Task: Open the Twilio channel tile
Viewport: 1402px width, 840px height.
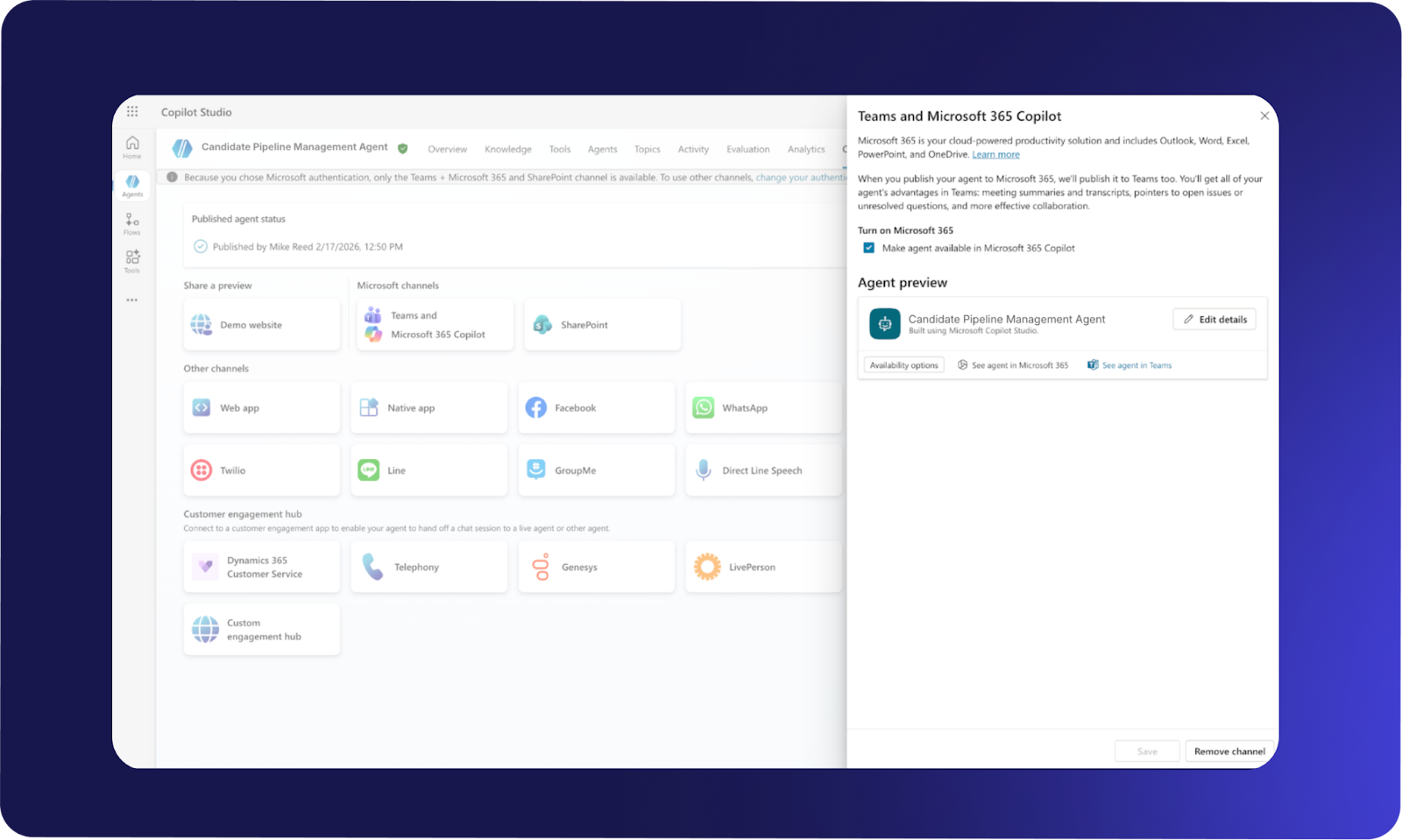Action: click(261, 470)
